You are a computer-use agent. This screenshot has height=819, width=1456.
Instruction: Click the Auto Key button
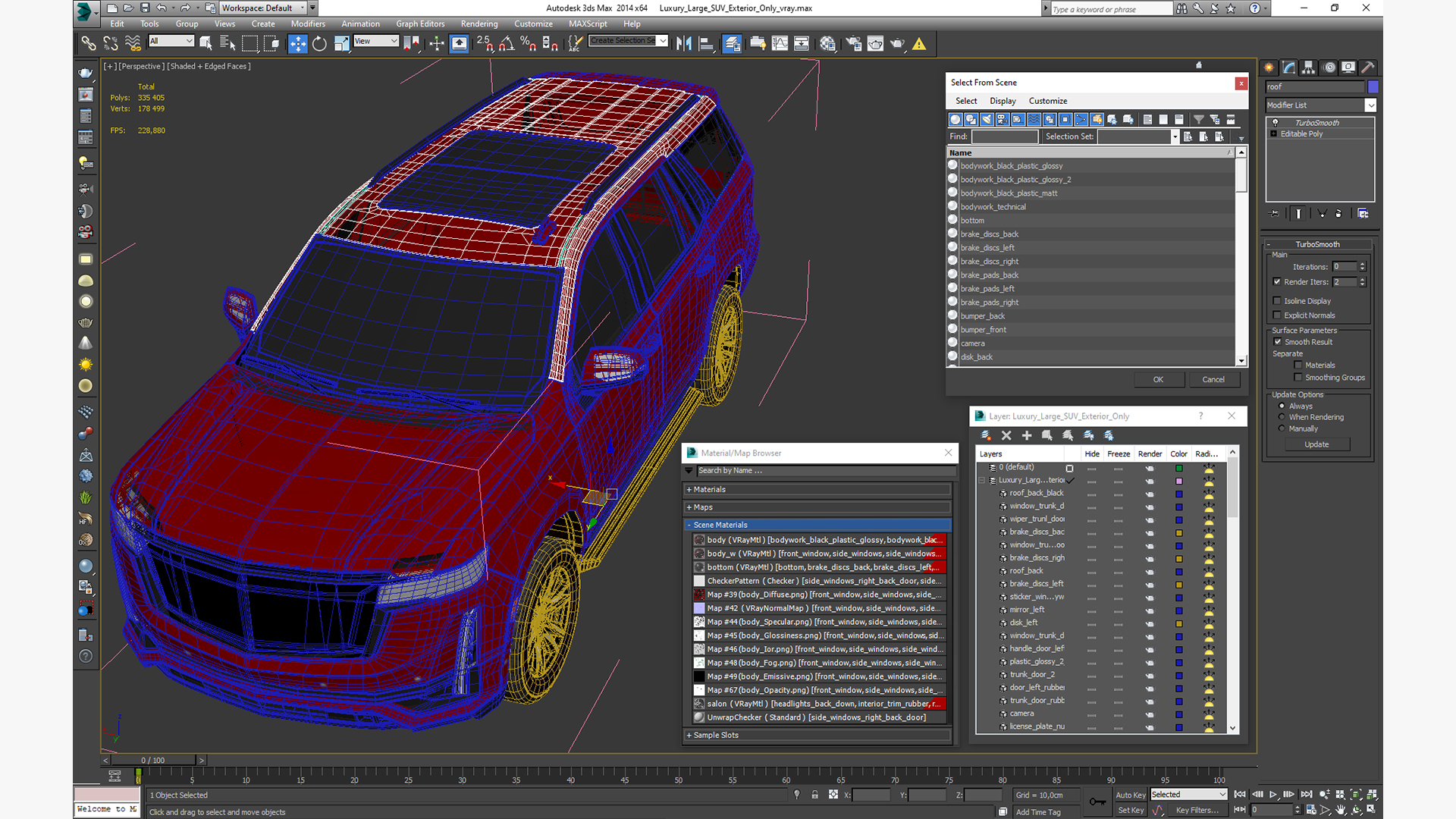click(x=1131, y=795)
